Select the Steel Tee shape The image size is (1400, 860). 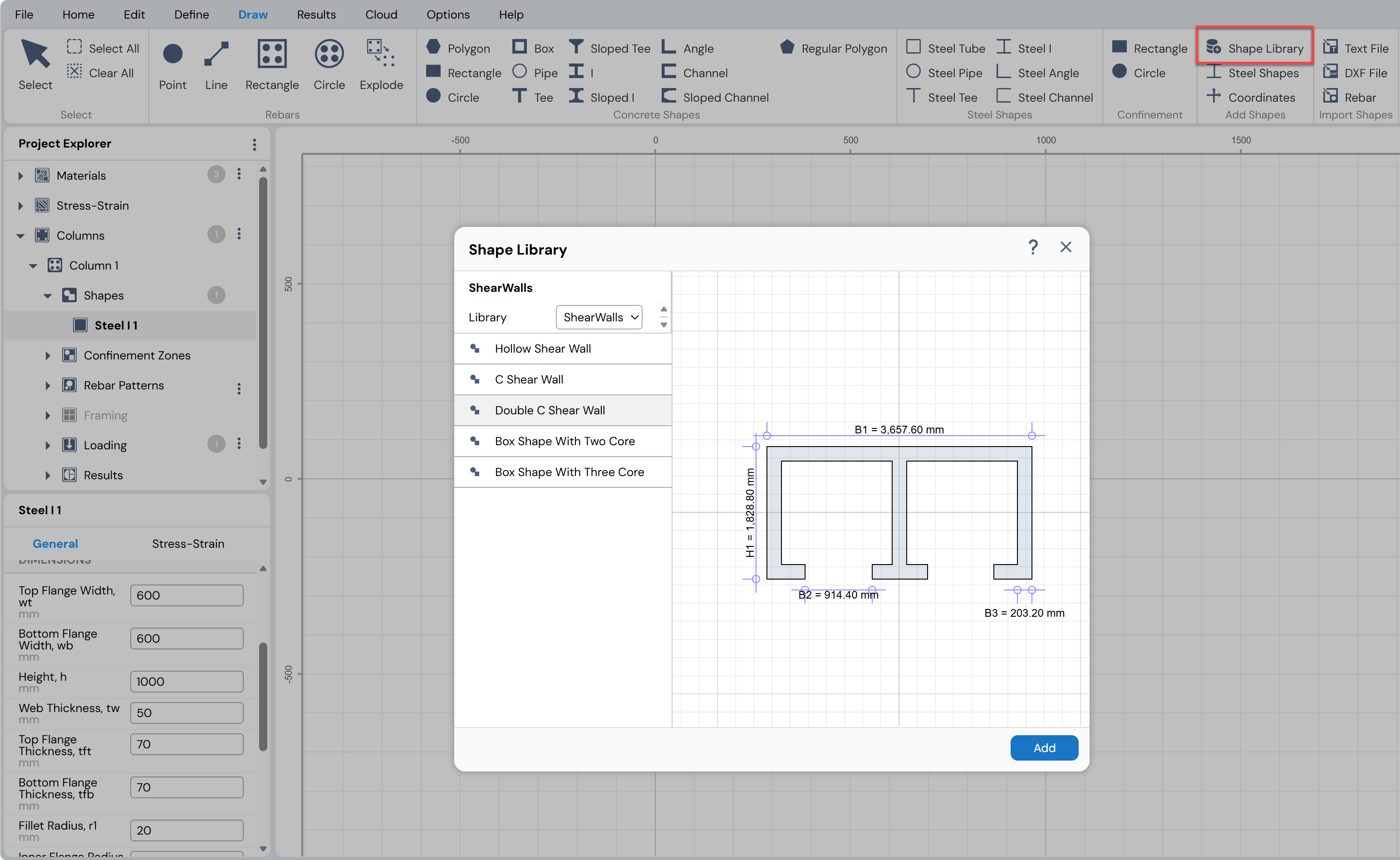coord(942,97)
